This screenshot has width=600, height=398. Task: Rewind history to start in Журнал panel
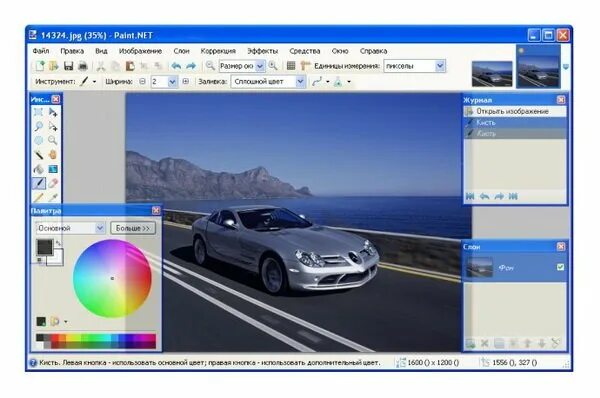(470, 196)
